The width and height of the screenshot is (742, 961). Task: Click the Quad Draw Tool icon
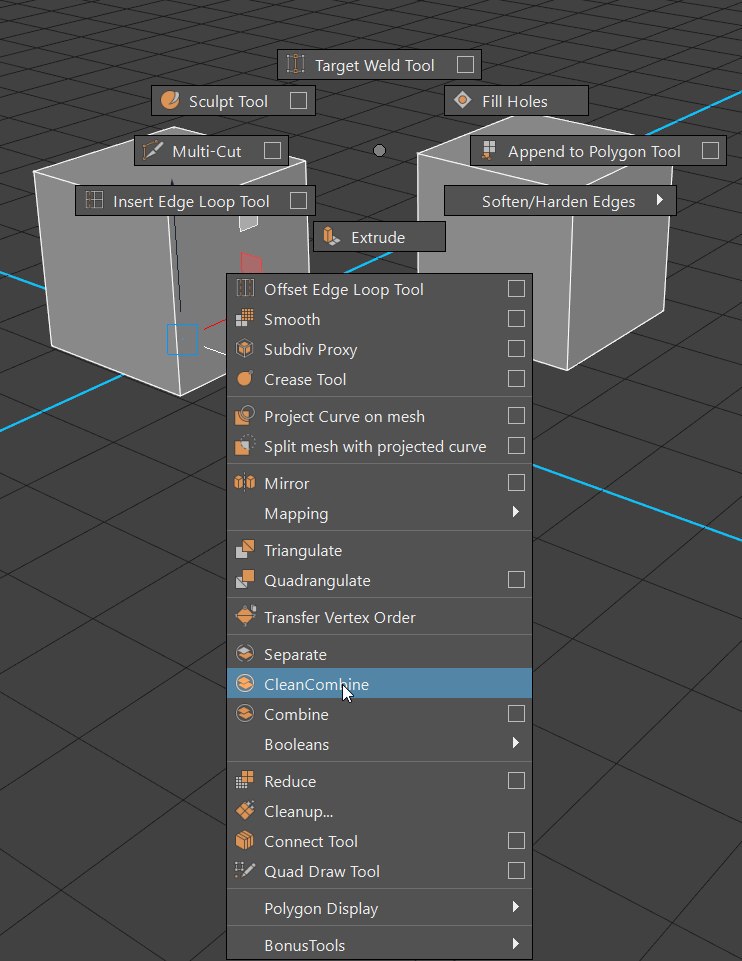(245, 870)
